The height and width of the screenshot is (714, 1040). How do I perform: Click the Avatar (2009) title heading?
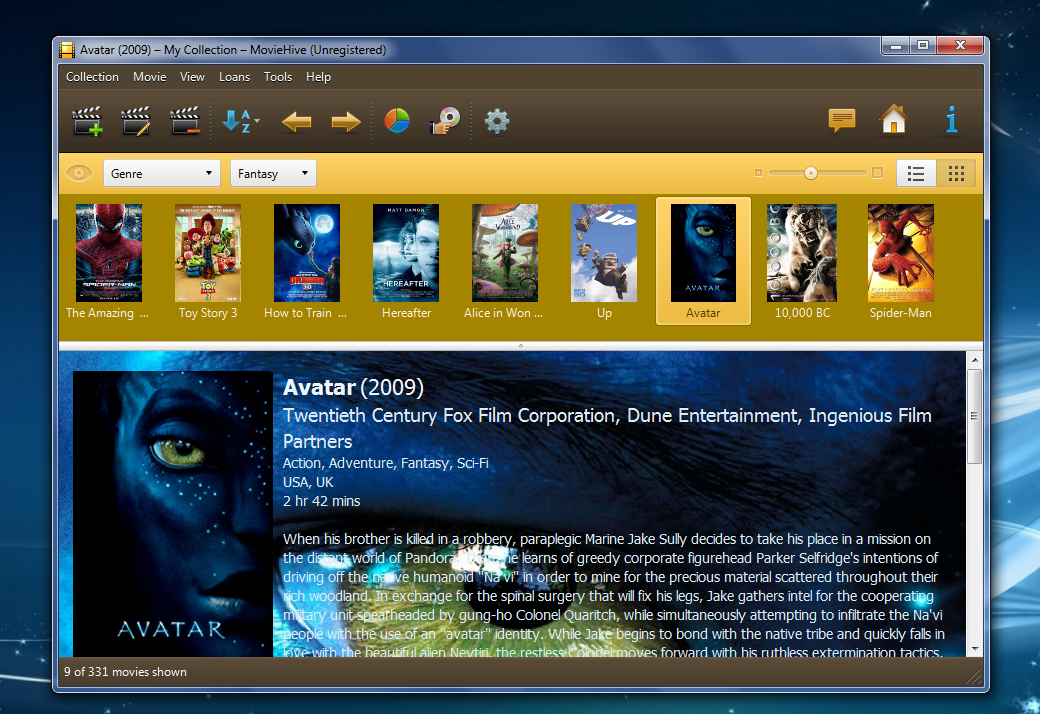pos(354,388)
